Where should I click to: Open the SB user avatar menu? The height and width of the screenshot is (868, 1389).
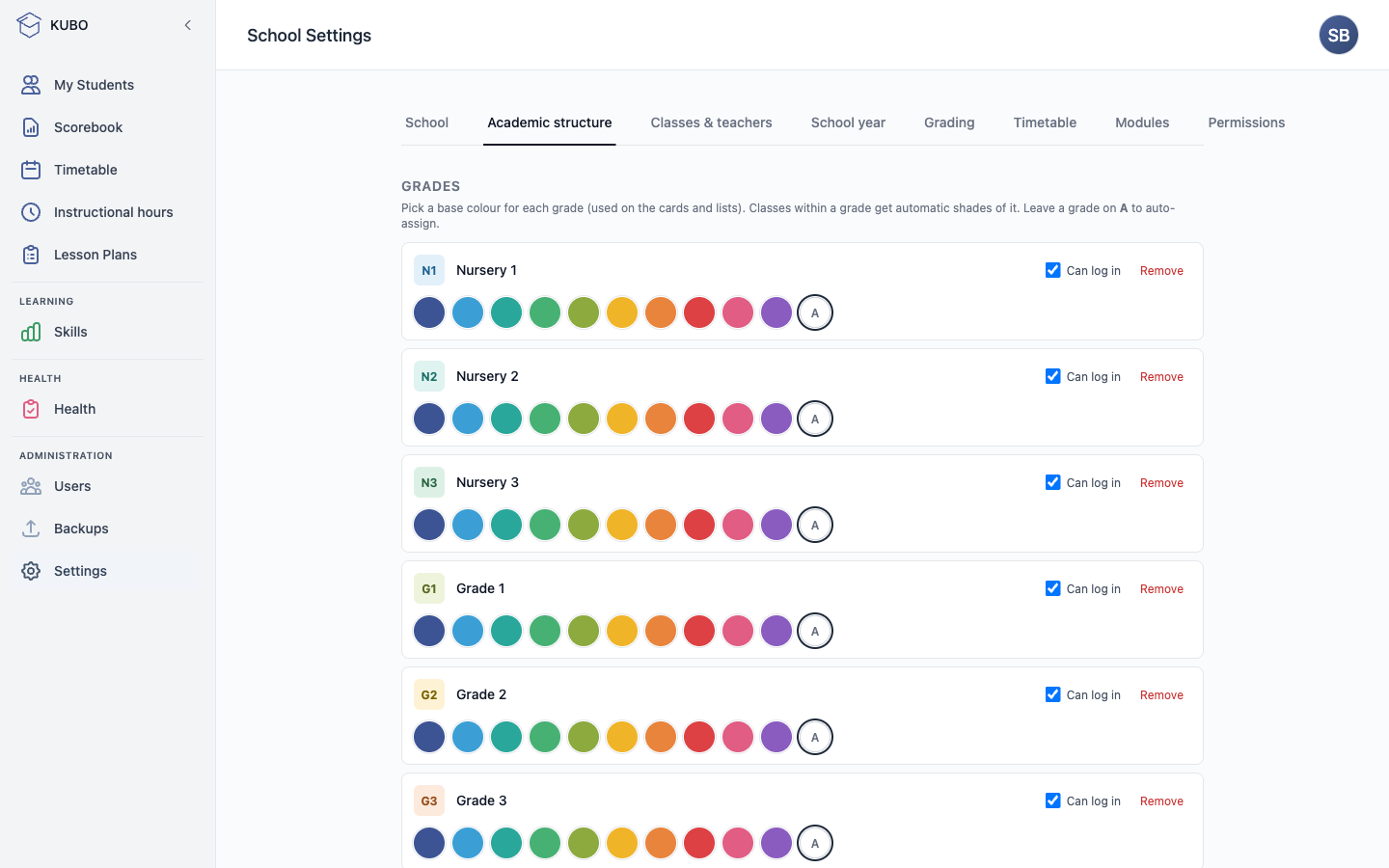pos(1339,35)
